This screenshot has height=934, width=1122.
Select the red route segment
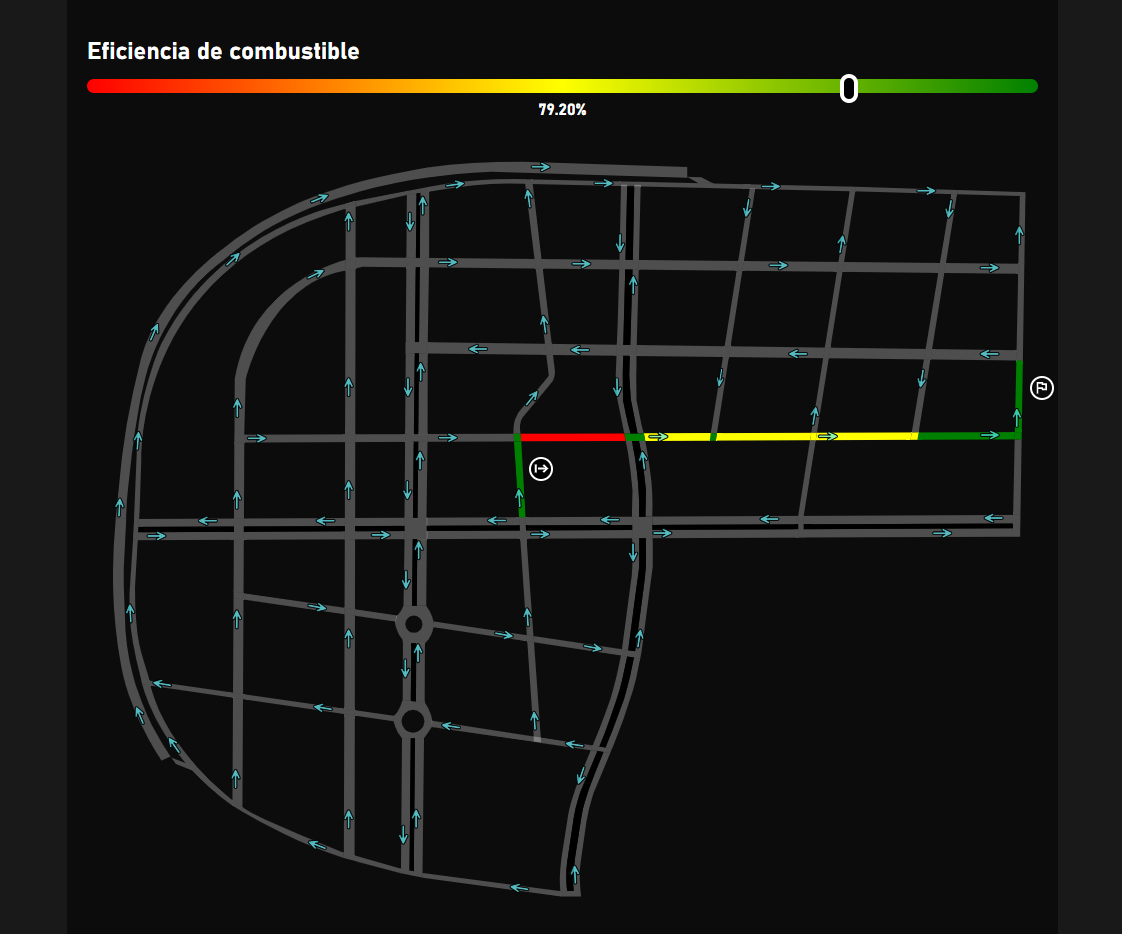pyautogui.click(x=572, y=437)
